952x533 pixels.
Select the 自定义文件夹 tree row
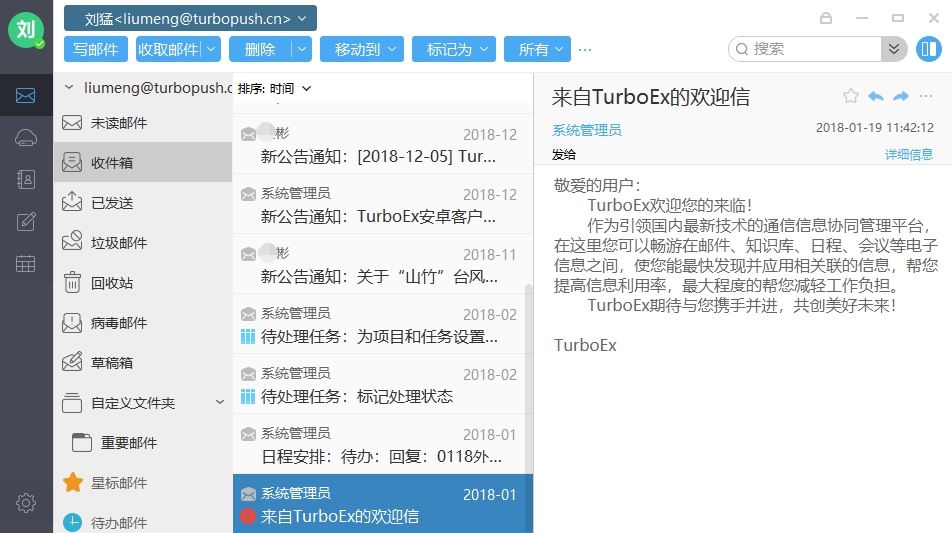143,402
